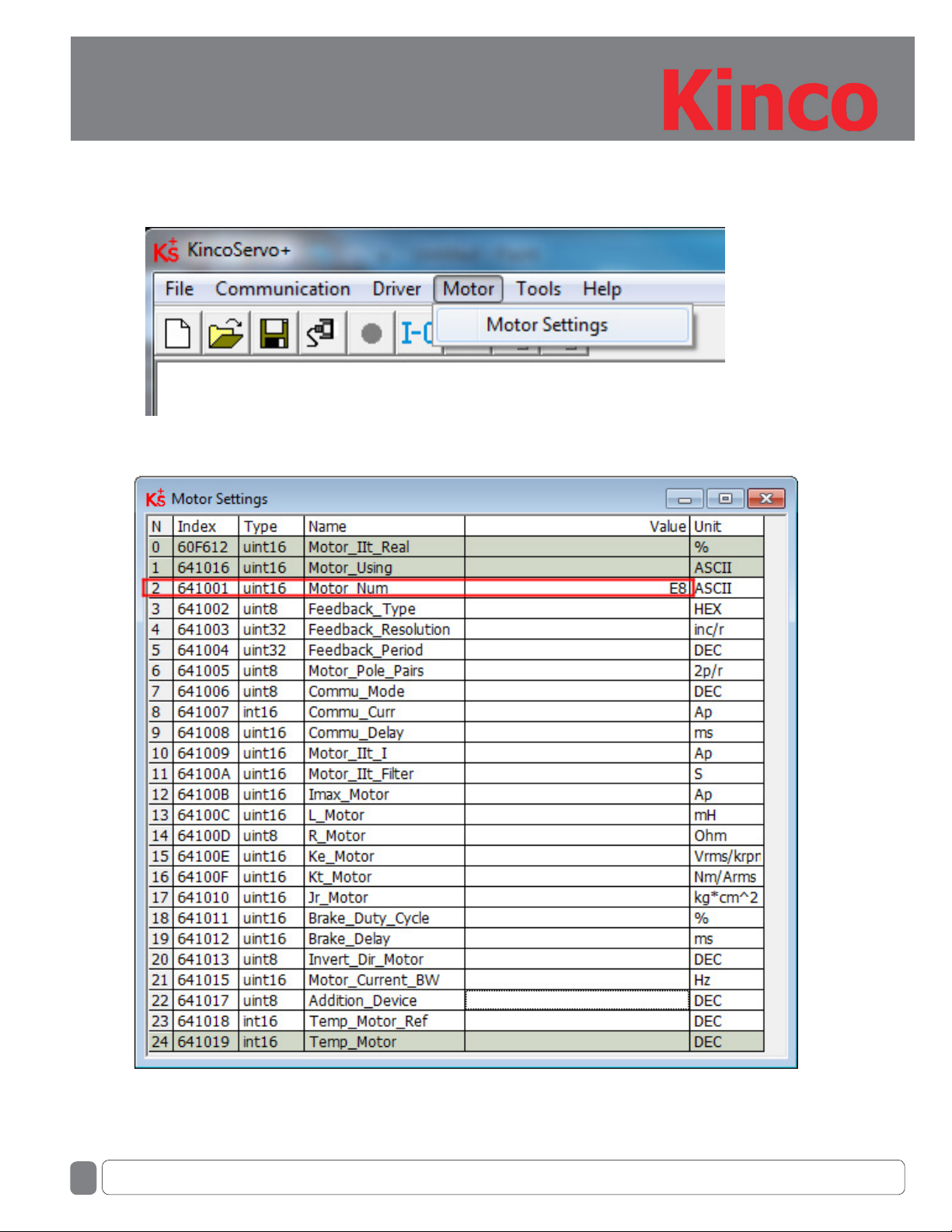Click the Kinco logo in the header
Screen dimensions: 952x1232
tap(769, 99)
